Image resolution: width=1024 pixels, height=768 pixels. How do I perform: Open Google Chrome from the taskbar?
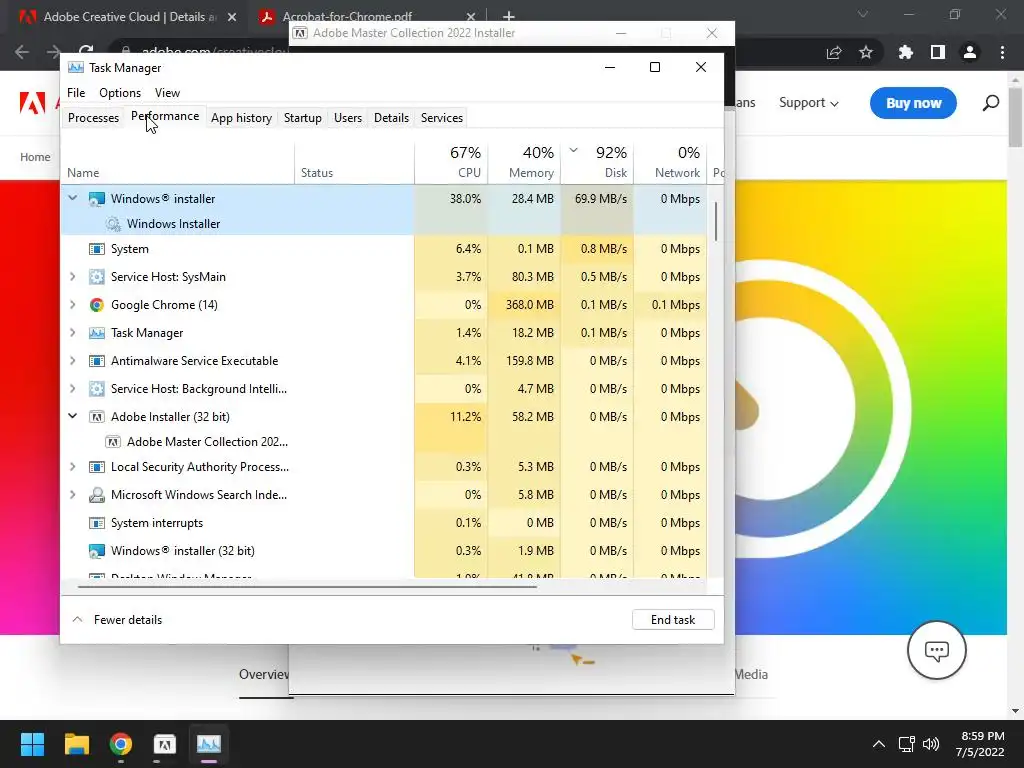click(121, 744)
